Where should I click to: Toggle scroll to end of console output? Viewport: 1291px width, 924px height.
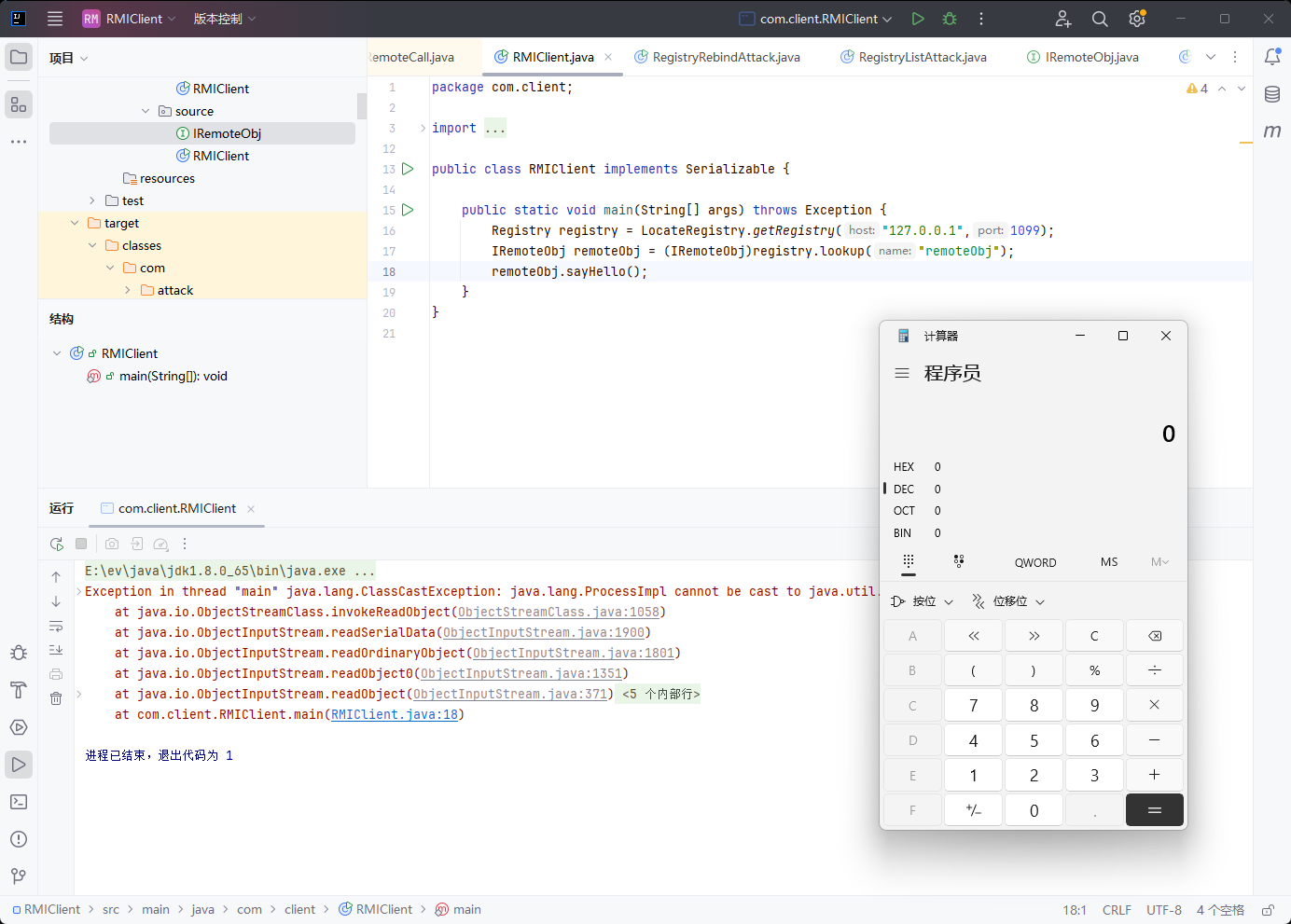tap(56, 650)
